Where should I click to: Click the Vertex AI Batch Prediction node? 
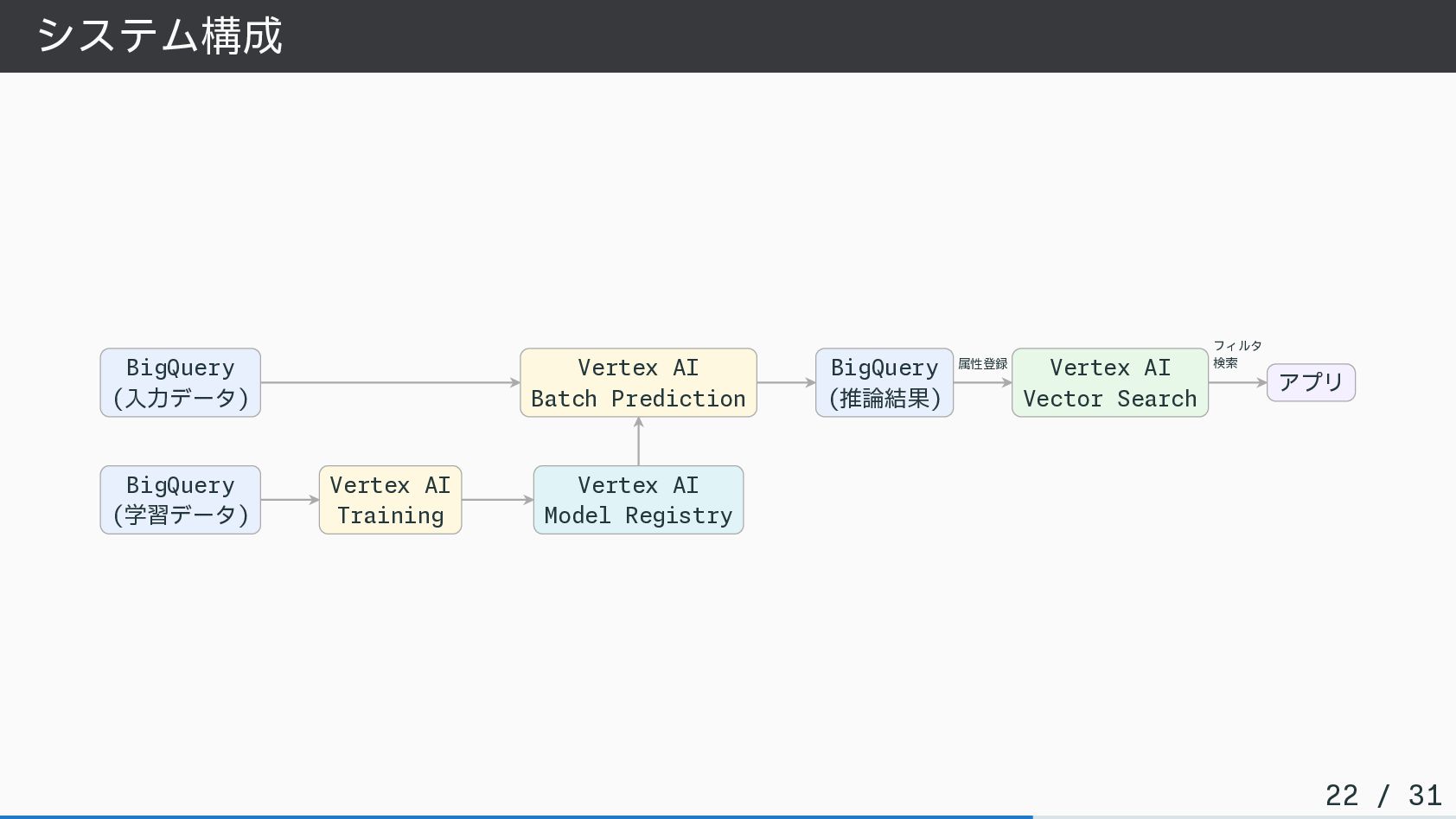pyautogui.click(x=638, y=382)
